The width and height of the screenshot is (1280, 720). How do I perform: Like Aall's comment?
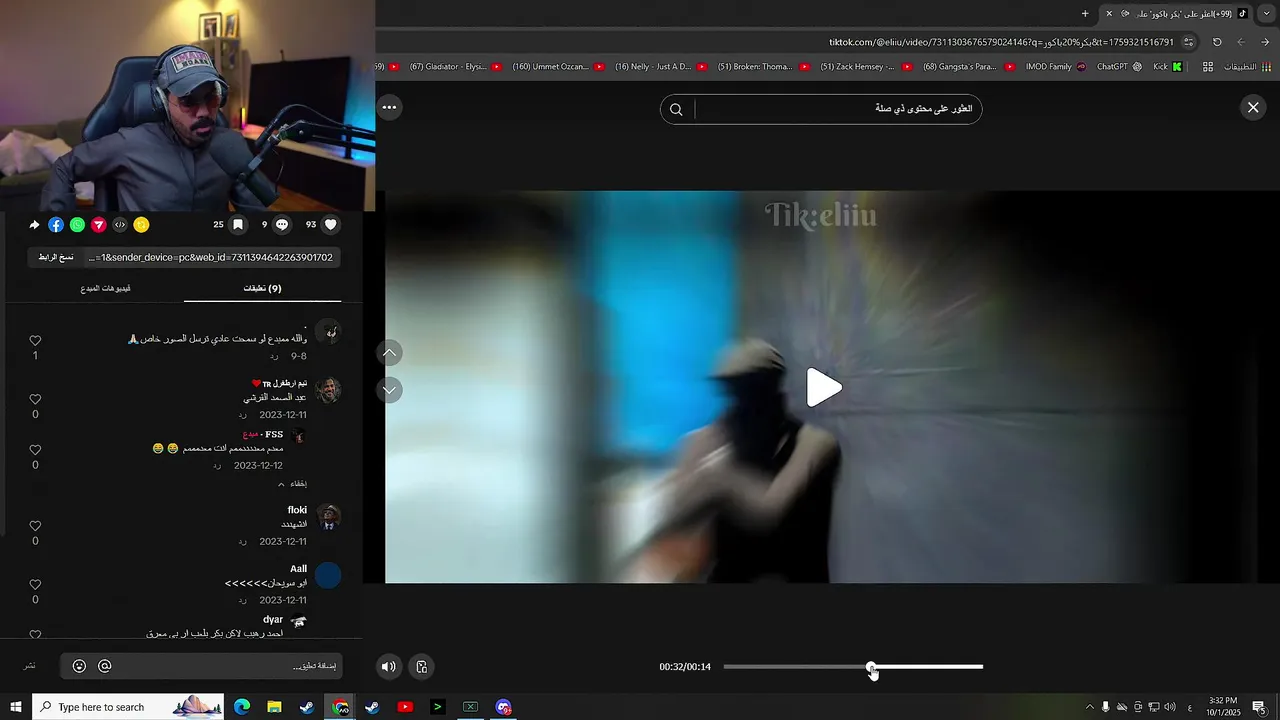35,584
